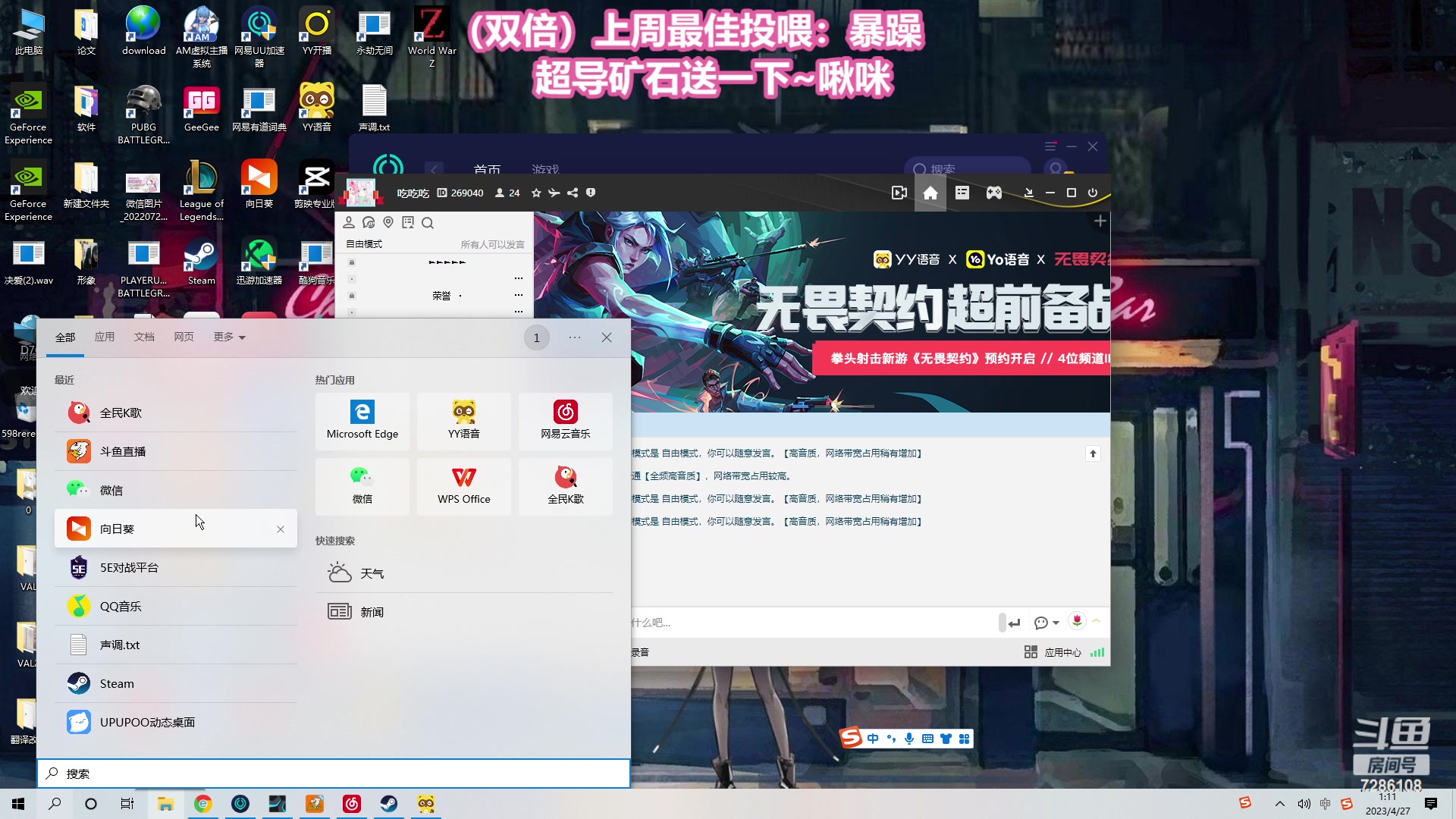Click the location pin icon in channel toolbar
1456x819 pixels.
[388, 222]
